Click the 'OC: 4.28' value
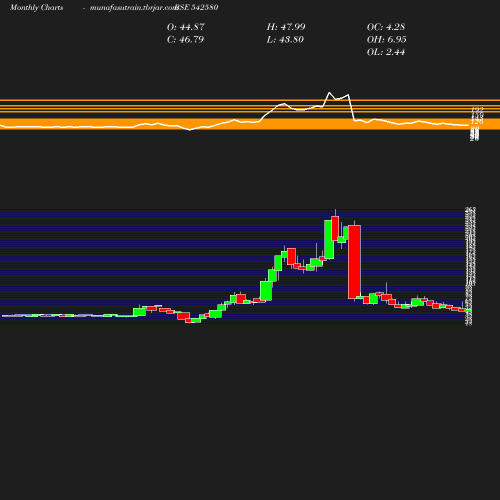500x500 pixels. 386,27
